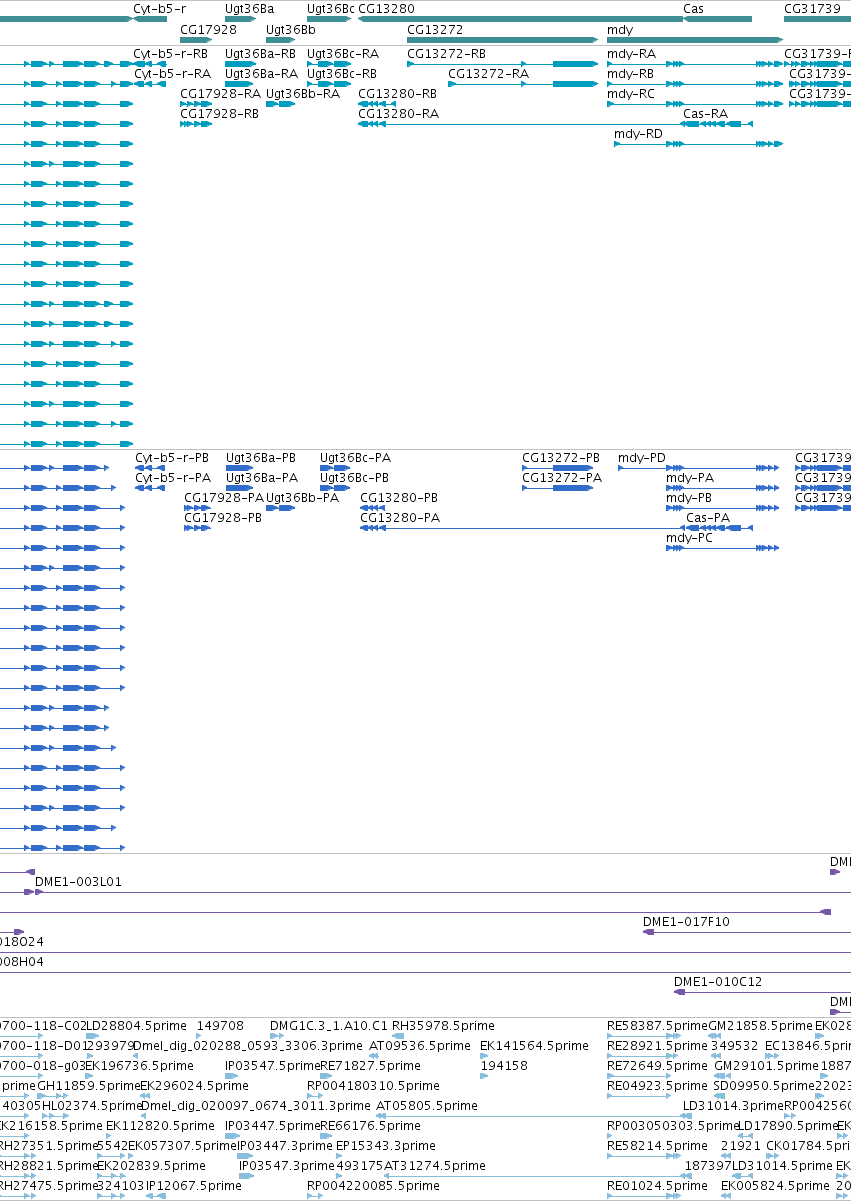Click EST EK141564.5prime

click(x=534, y=1046)
